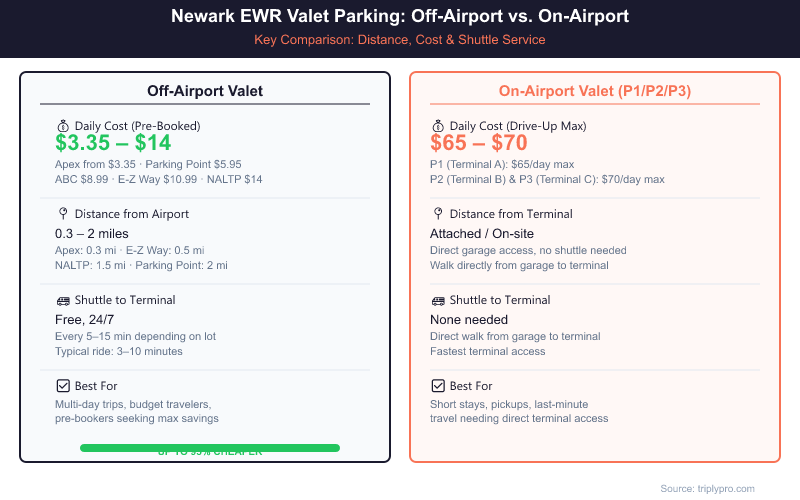Screen dimensions: 800x500
Task: Click the Best For checkmark in On-Airport card
Action: pos(437,386)
